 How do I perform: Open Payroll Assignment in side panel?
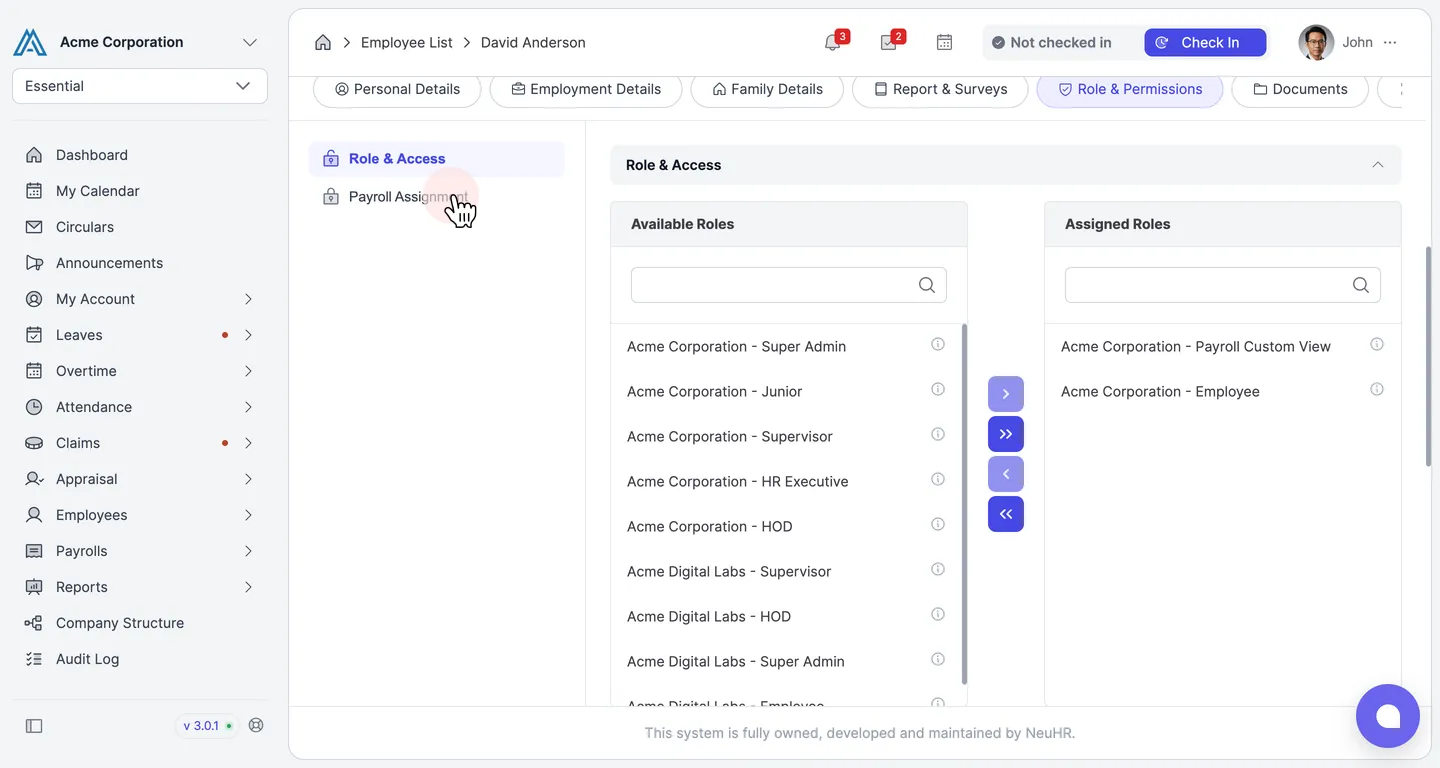(436, 197)
